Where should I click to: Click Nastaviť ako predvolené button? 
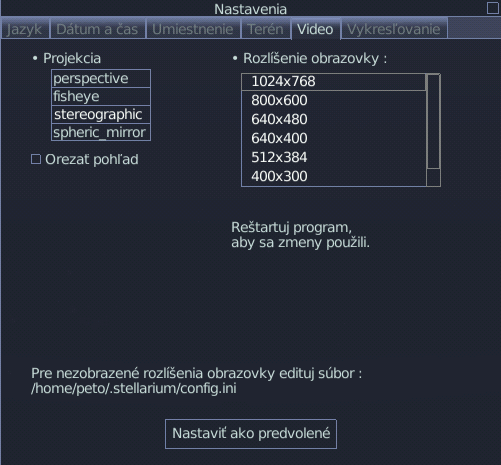[251, 434]
